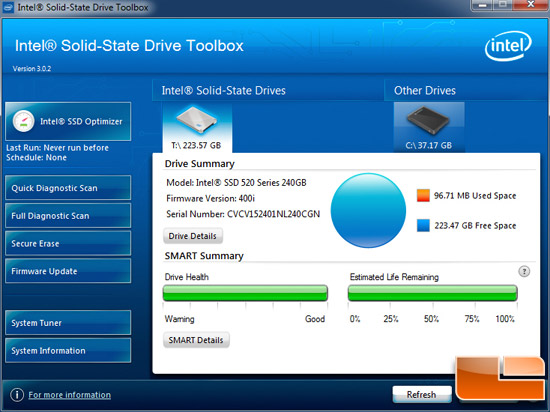Viewport: 550px width, 412px height.
Task: Open the For more information link
Action: pos(69,395)
